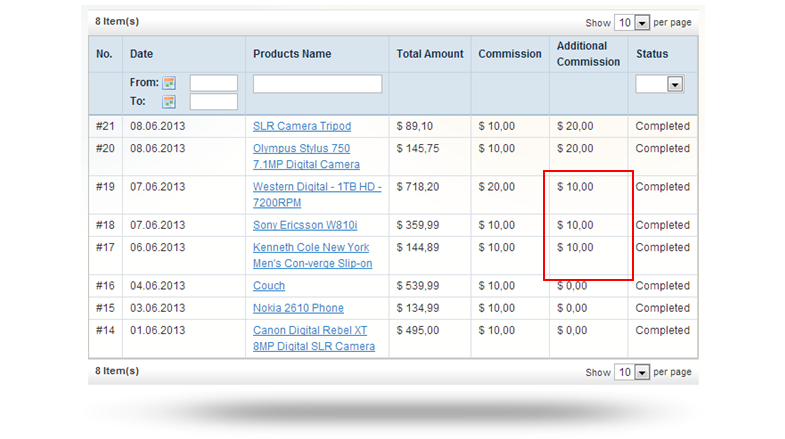Select the order number #18 cell
The width and height of the screenshot is (785, 439).
105,225
